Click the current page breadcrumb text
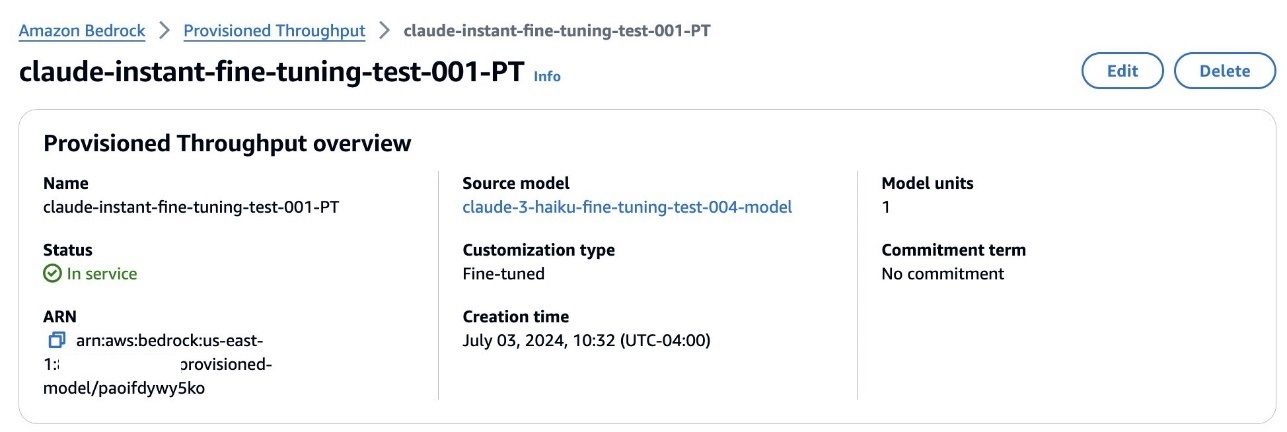Viewport: 1287px width, 432px height. point(556,31)
